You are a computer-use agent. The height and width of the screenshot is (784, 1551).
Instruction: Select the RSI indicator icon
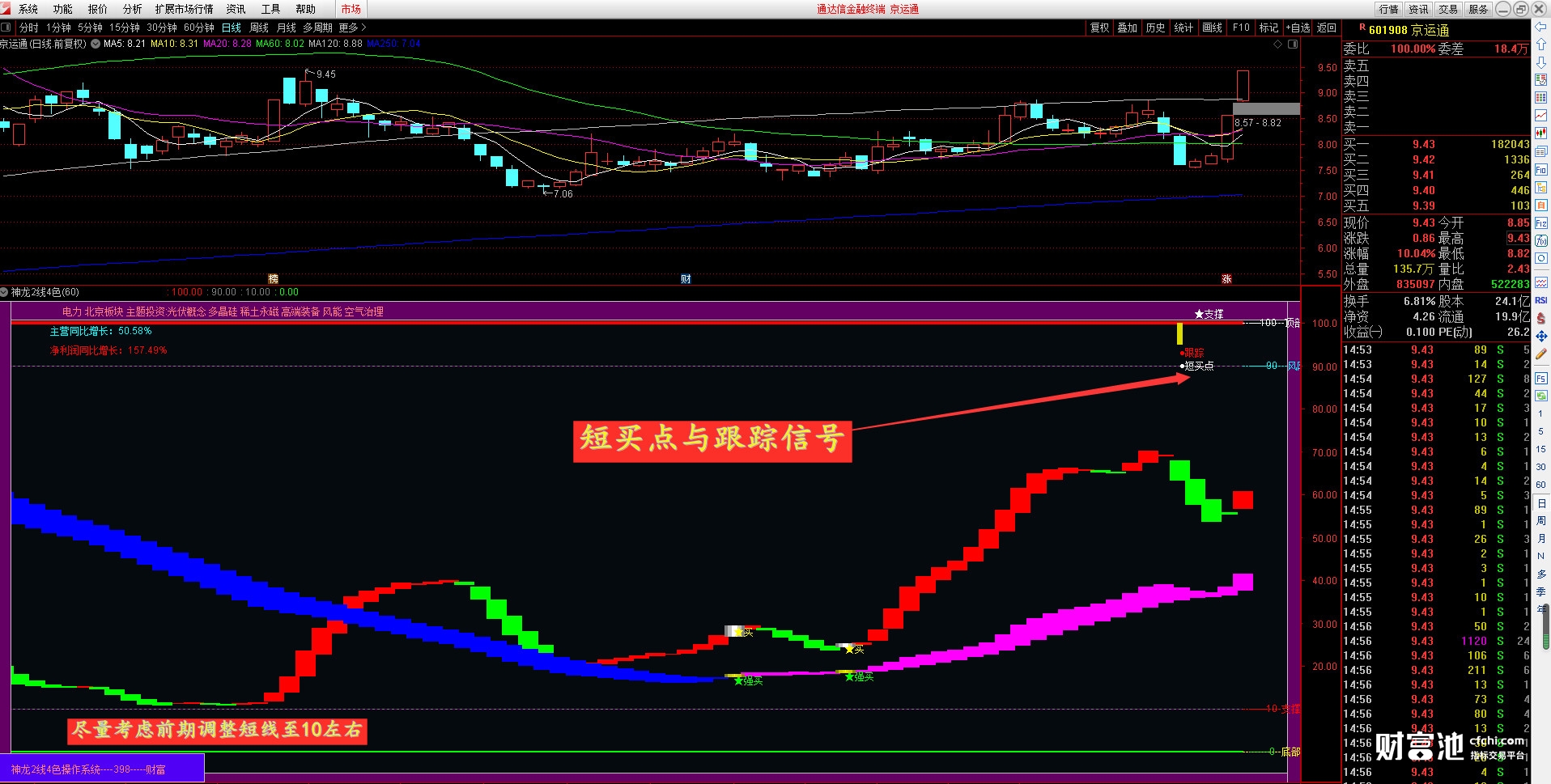pos(1540,300)
